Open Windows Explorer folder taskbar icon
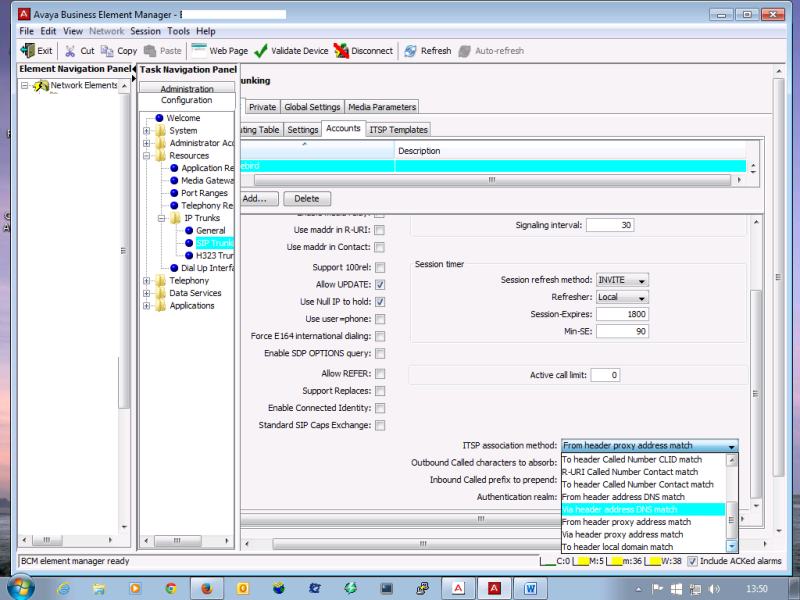The image size is (800, 600). pyautogui.click(x=98, y=589)
